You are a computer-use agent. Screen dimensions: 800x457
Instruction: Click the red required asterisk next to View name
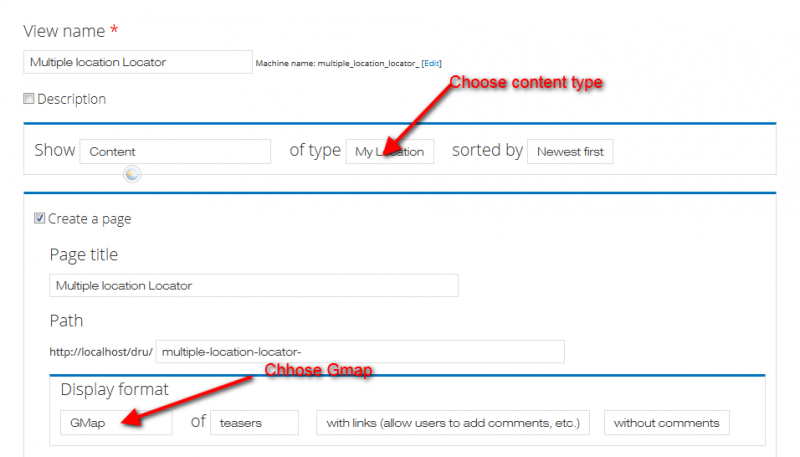coord(114,30)
